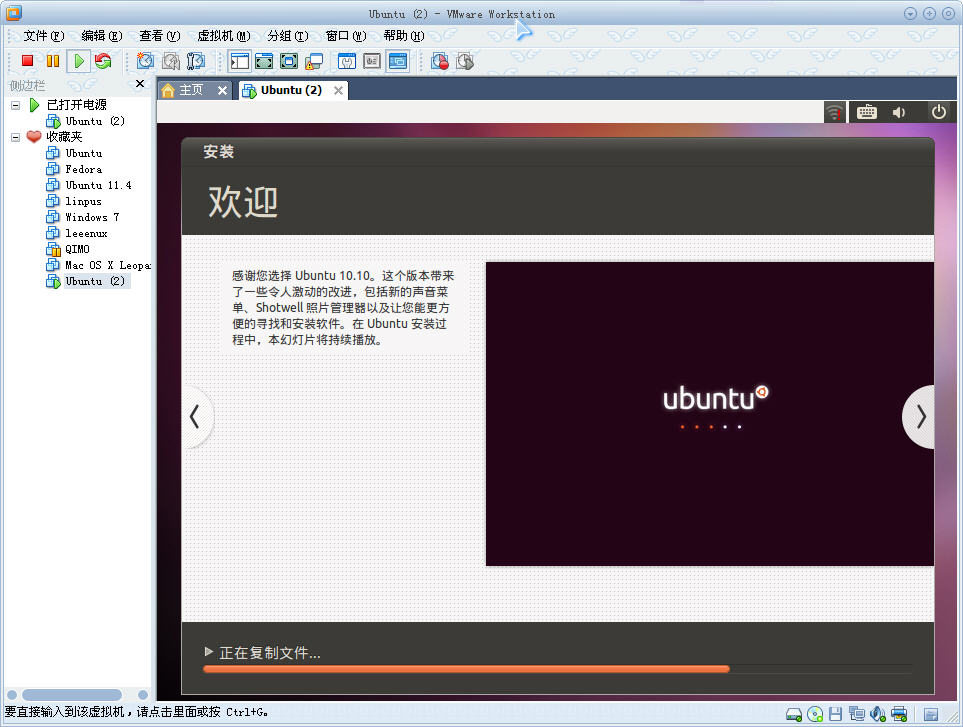Click the floppy drive status icon
This screenshot has width=963, height=727.
pyautogui.click(x=835, y=714)
